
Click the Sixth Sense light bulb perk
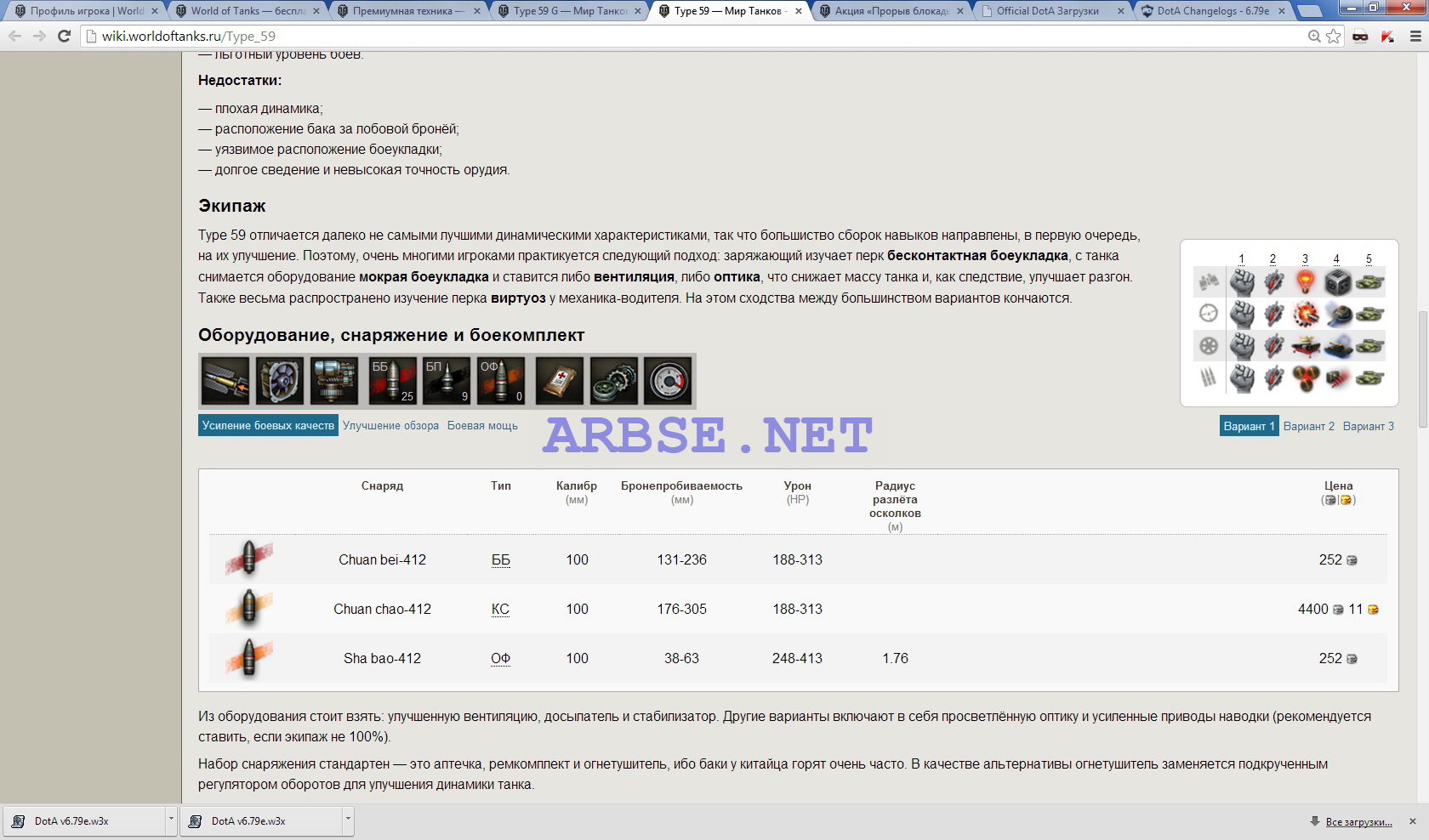coord(1306,281)
